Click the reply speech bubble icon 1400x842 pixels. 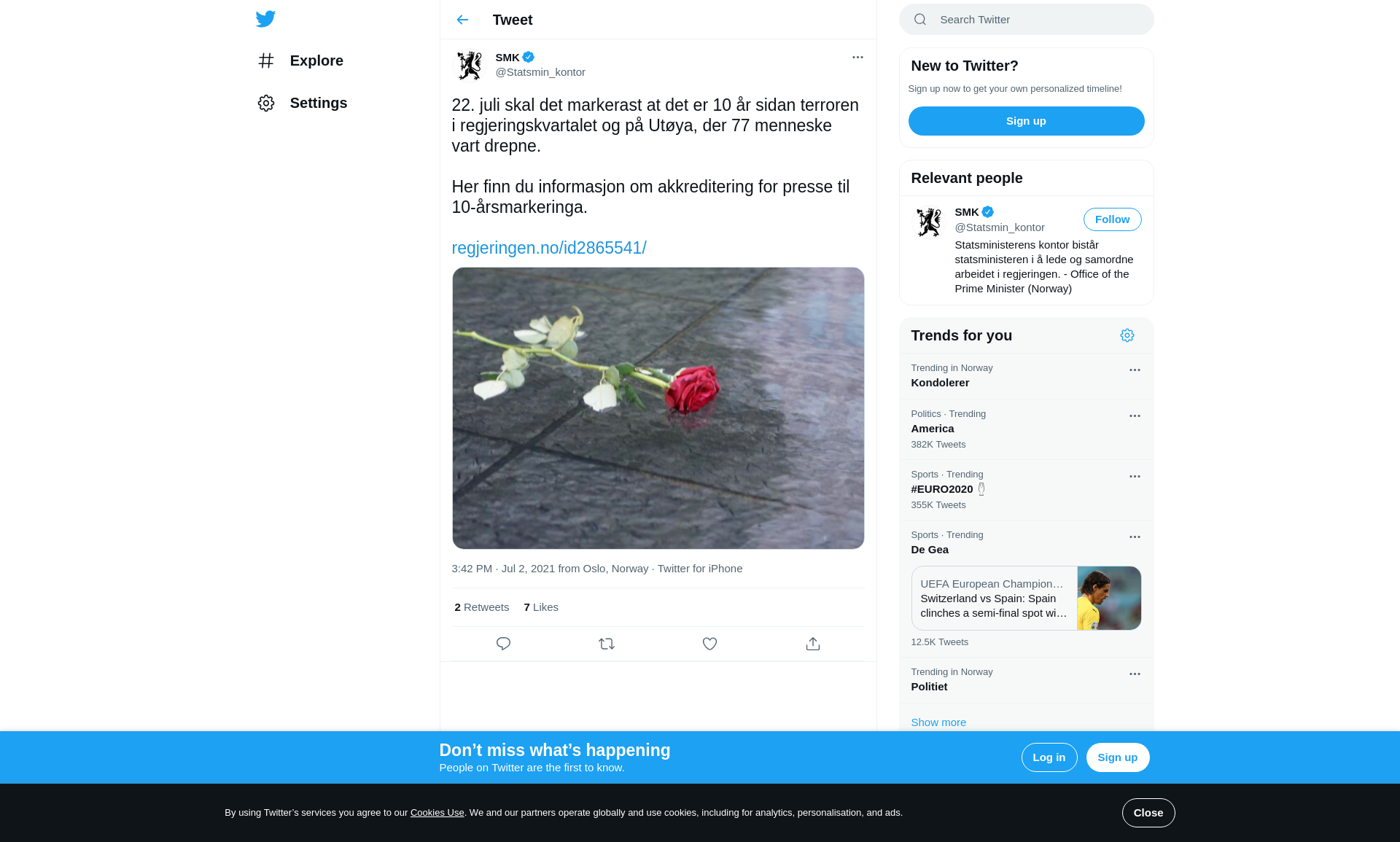click(x=503, y=644)
